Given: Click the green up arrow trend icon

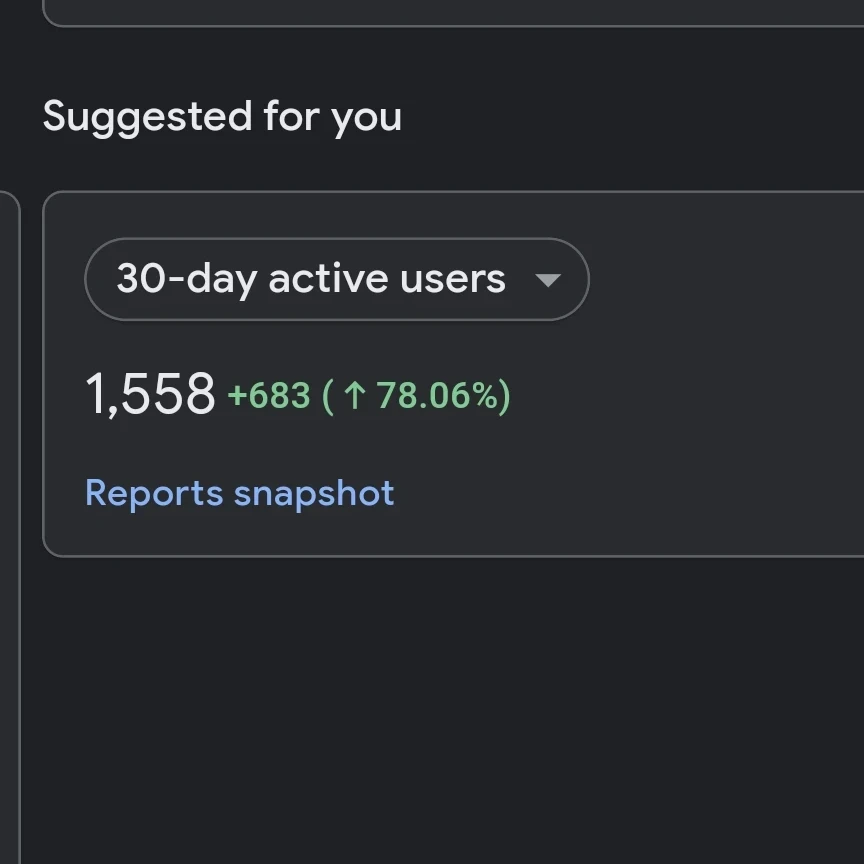Looking at the screenshot, I should [x=355, y=396].
